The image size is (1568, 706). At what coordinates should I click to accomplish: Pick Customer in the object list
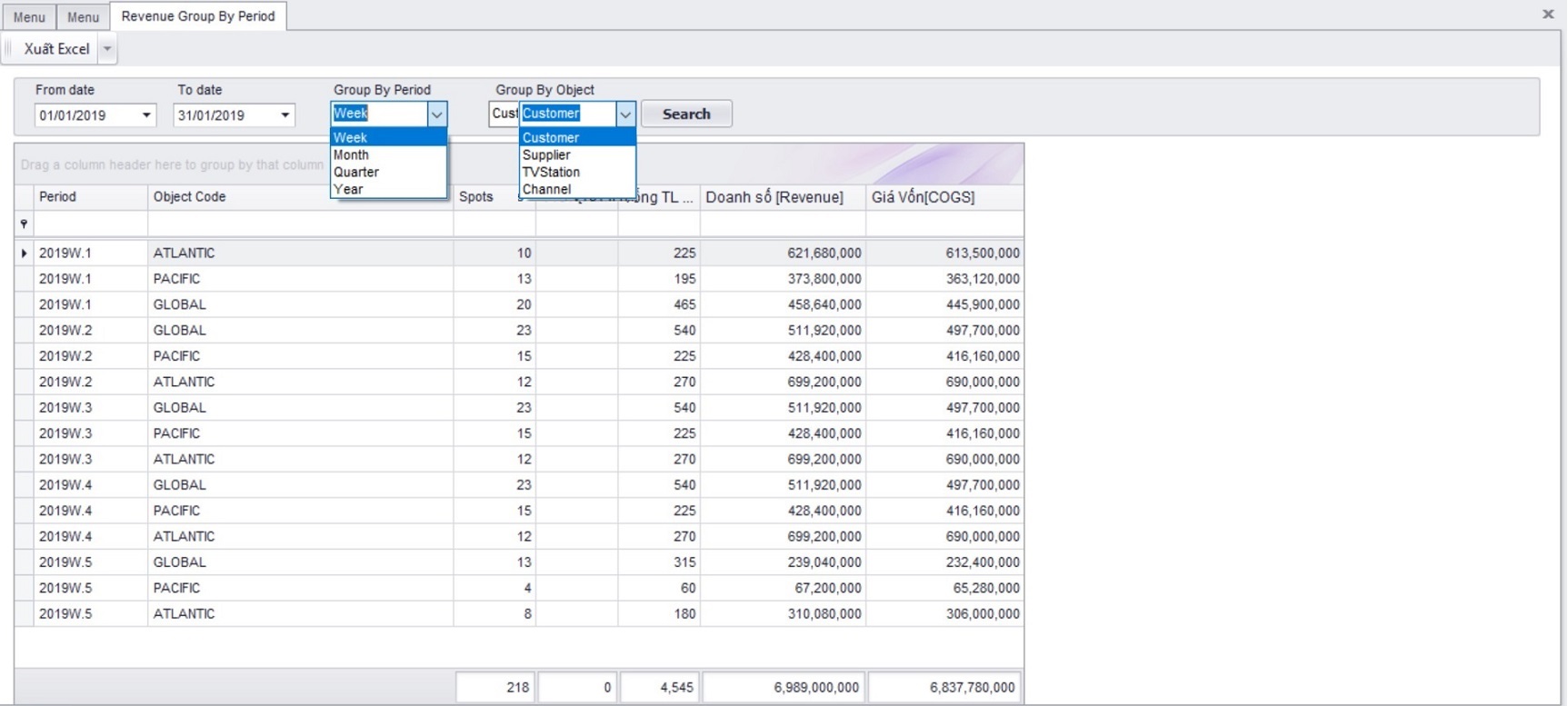pyautogui.click(x=577, y=137)
